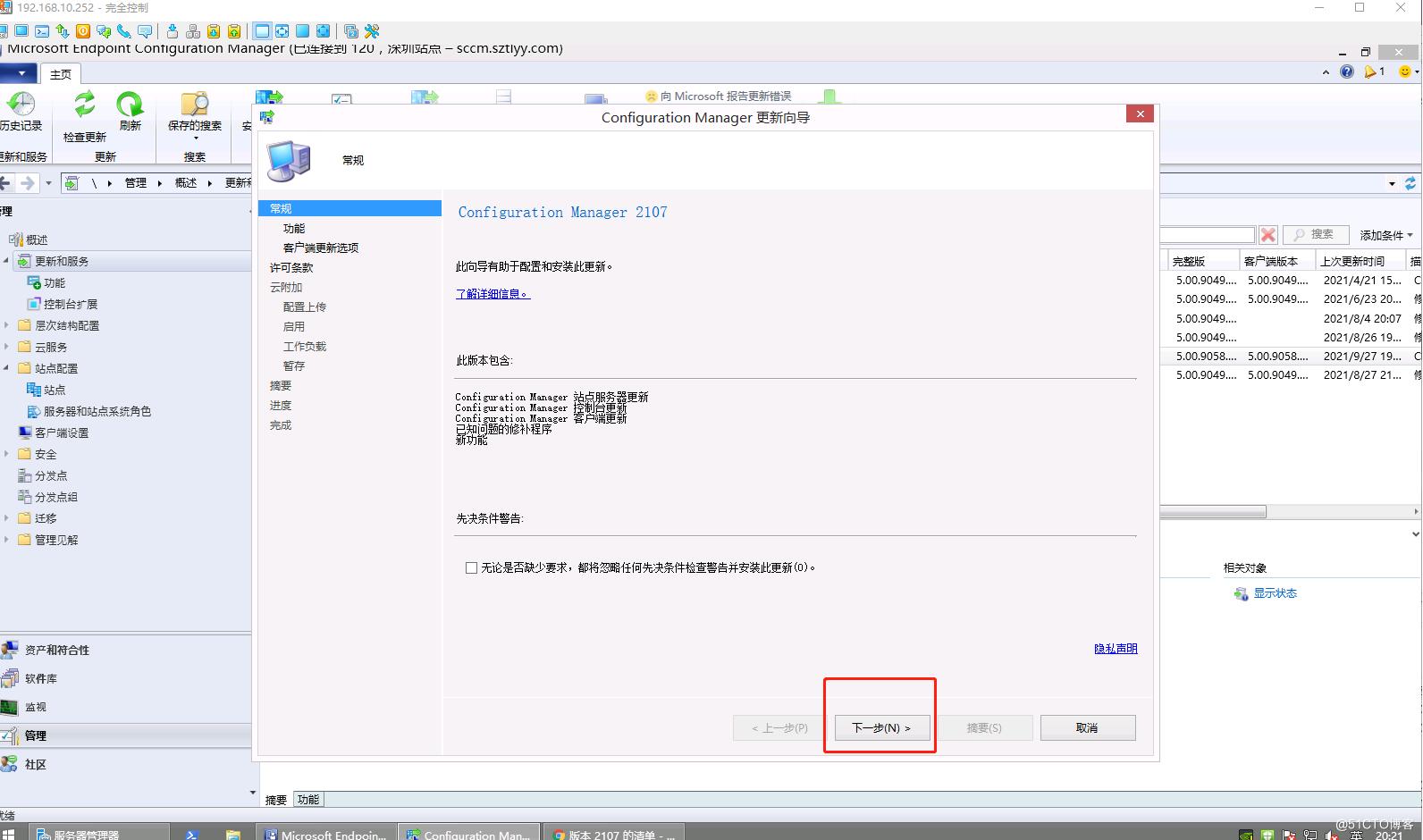The height and width of the screenshot is (840, 1423).
Task: Sort by 上次更新时间 column header
Action: [x=1360, y=261]
